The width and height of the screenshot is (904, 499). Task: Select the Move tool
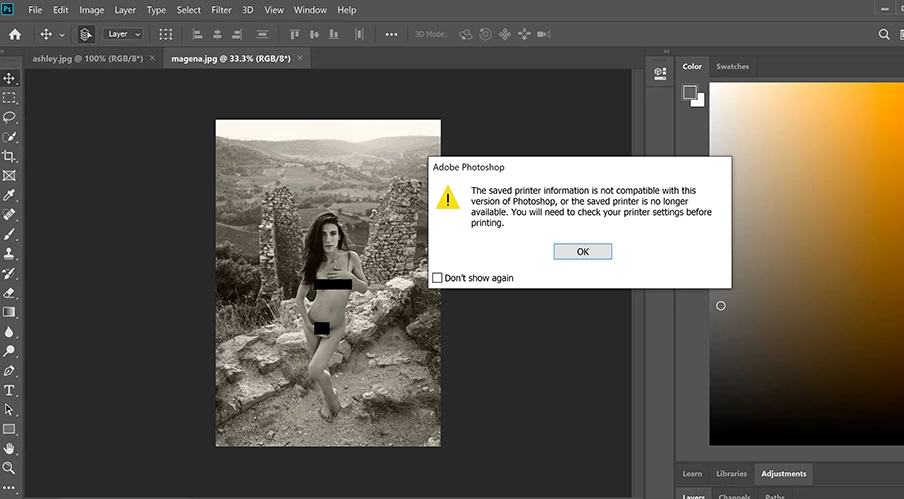[9, 78]
